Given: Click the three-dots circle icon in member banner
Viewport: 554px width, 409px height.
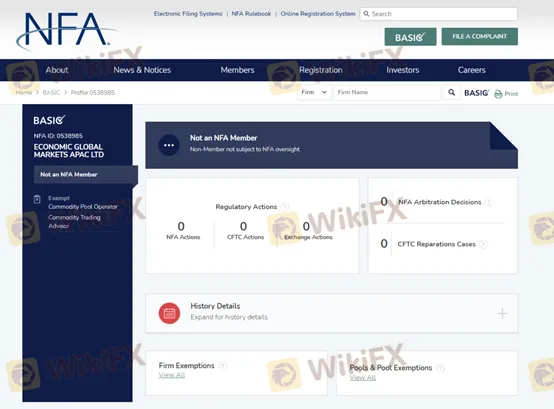Looking at the screenshot, I should (169, 145).
